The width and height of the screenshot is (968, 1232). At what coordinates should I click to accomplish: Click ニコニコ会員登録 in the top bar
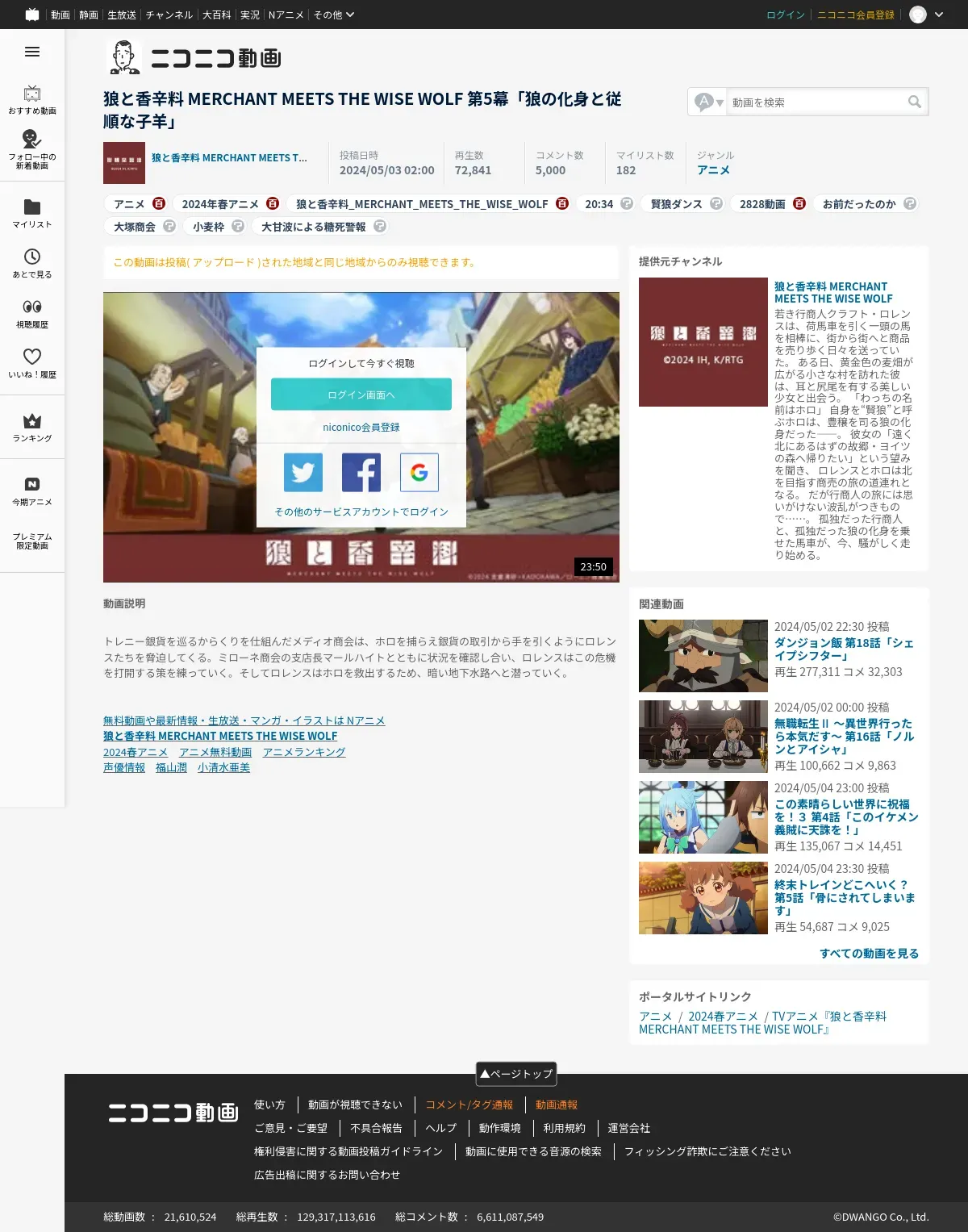[x=856, y=15]
